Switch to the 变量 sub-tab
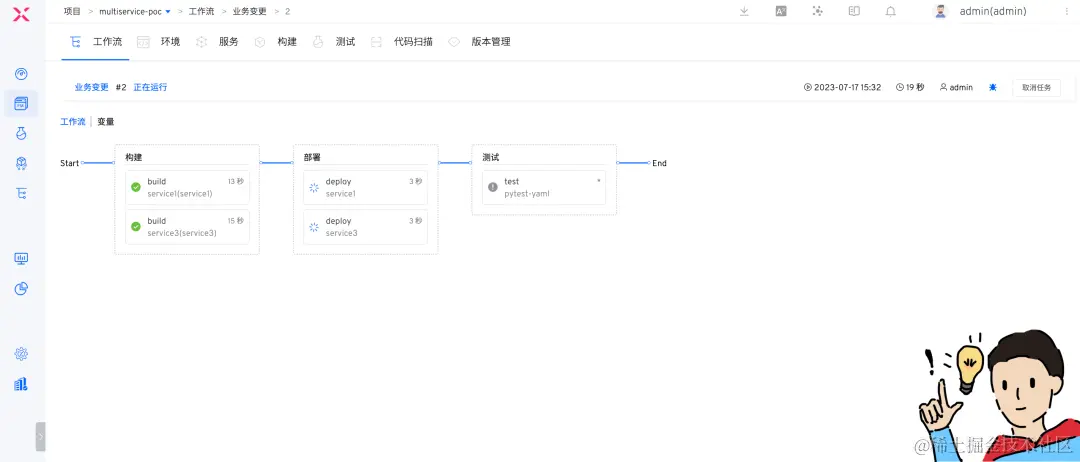The image size is (1080, 462). [105, 122]
